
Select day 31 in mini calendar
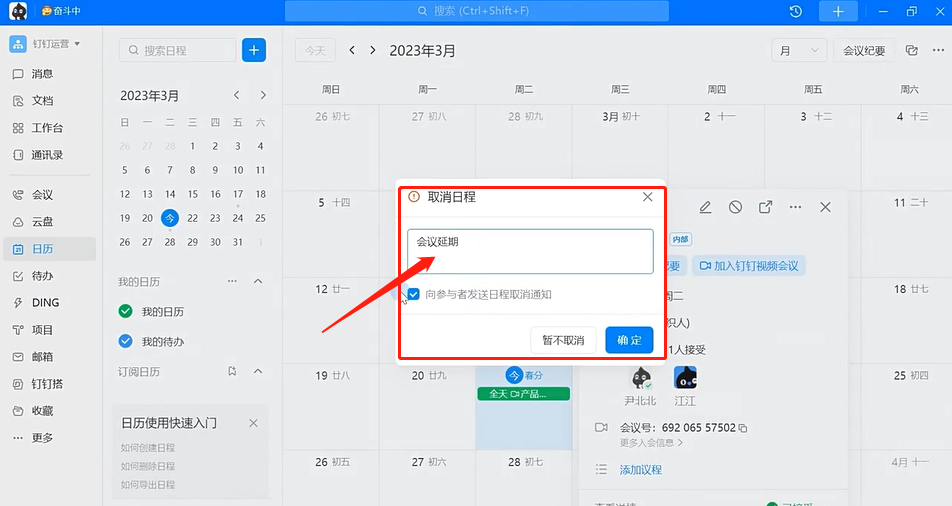238,242
